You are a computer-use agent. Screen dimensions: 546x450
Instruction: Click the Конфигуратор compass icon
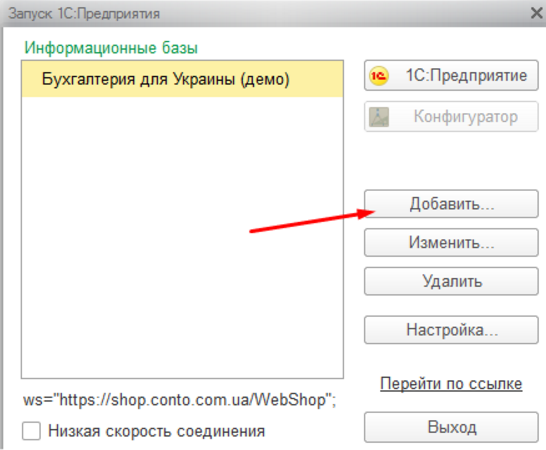[379, 117]
